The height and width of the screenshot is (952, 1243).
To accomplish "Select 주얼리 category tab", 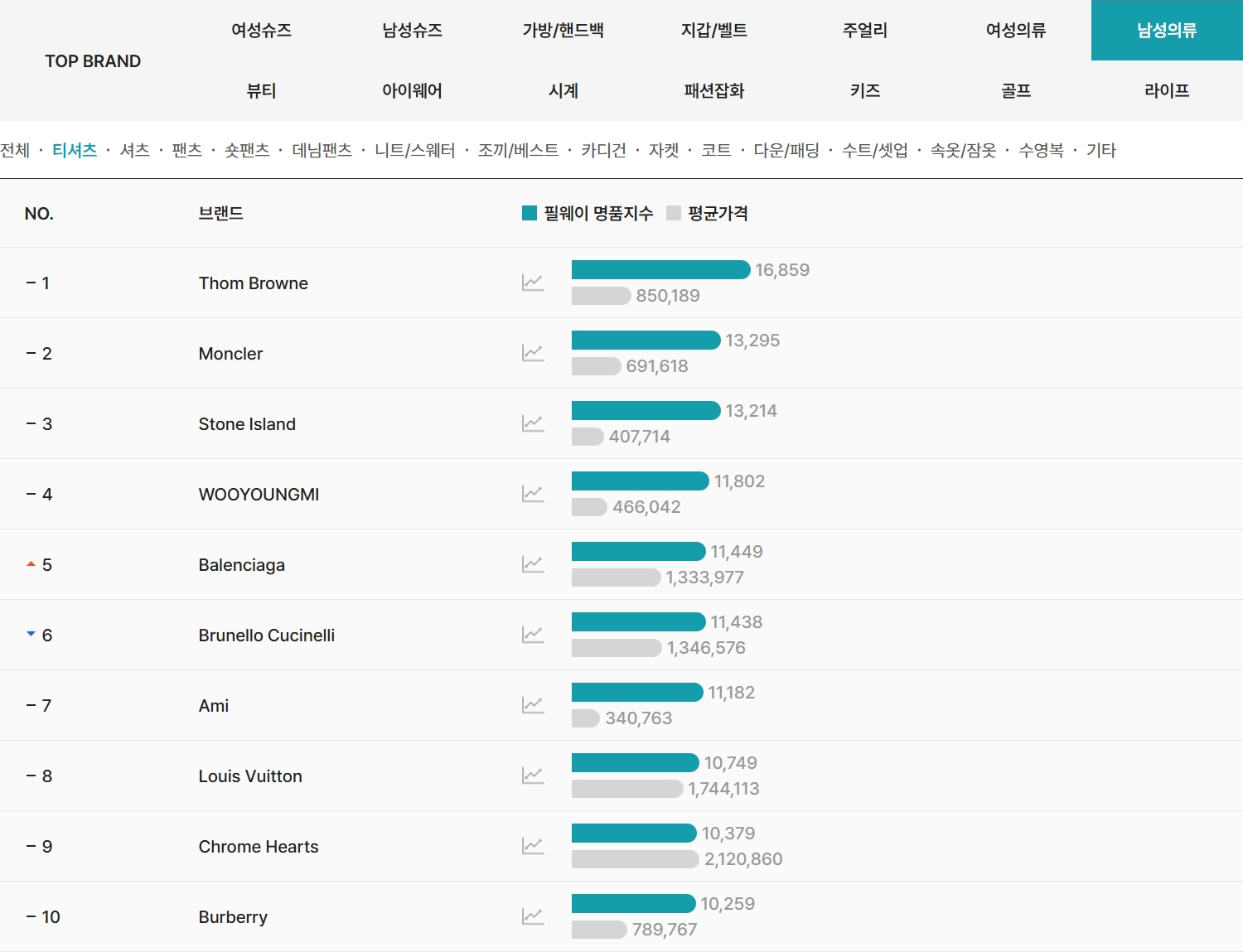I will [x=864, y=31].
